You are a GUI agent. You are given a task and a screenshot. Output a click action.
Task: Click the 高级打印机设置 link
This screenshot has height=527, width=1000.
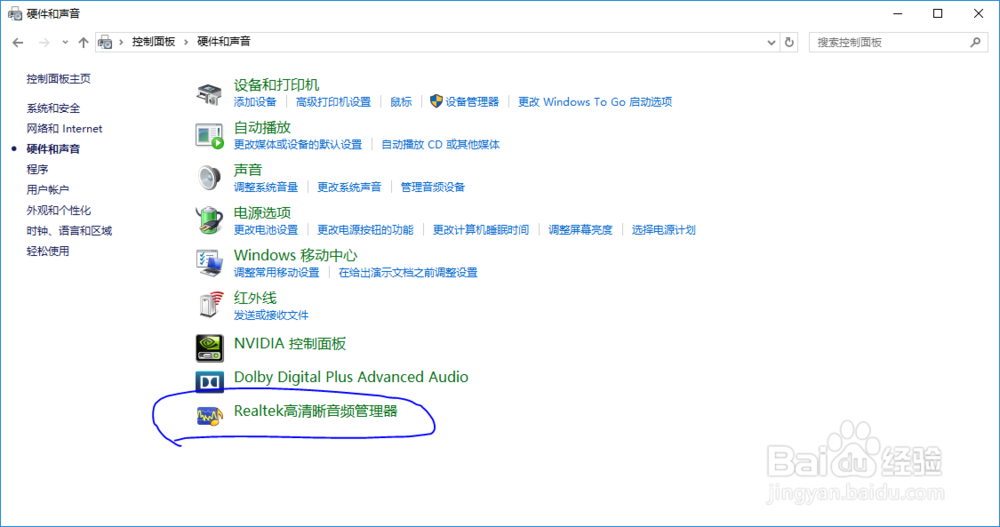coord(334,102)
